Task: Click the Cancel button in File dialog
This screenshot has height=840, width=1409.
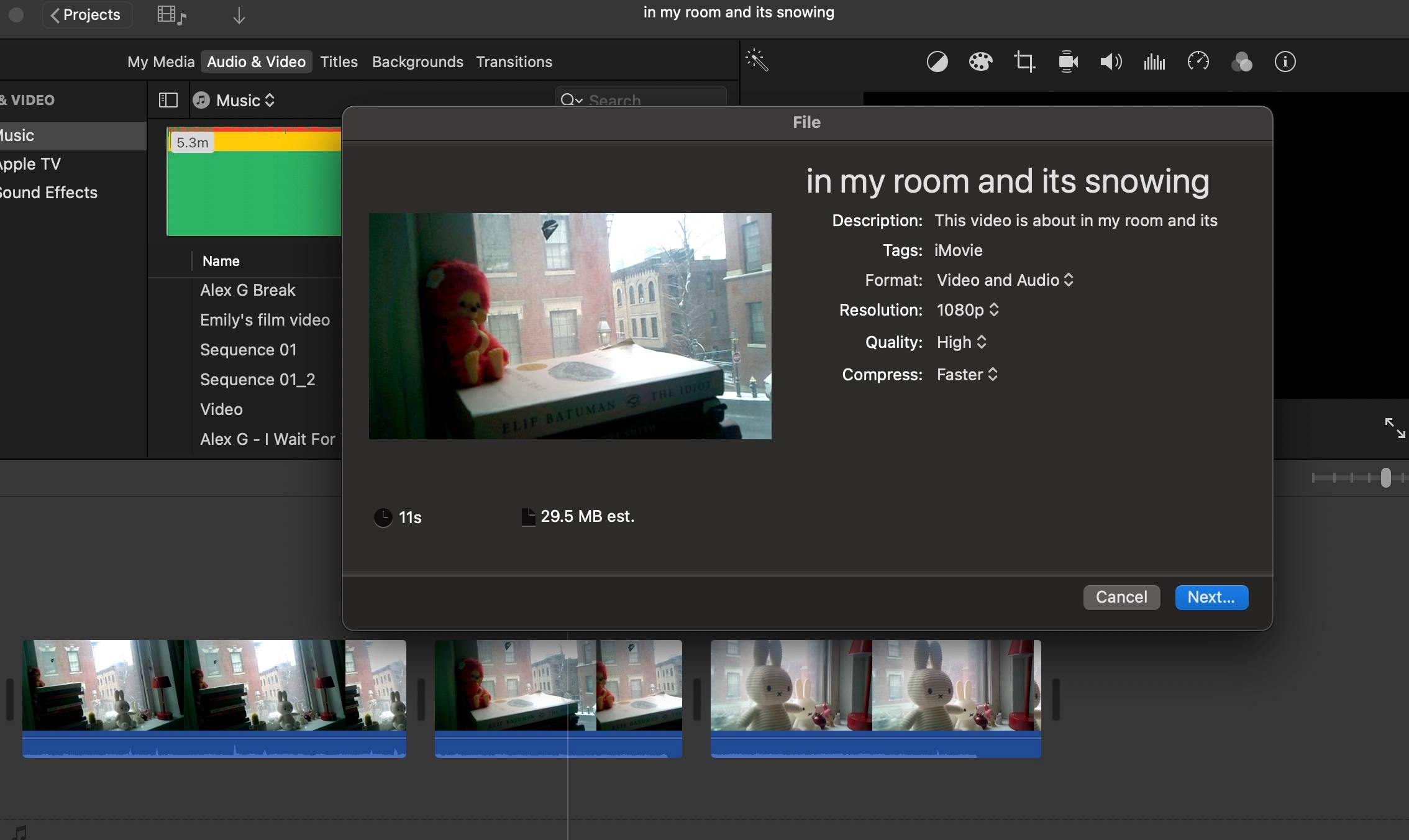Action: coord(1121,597)
